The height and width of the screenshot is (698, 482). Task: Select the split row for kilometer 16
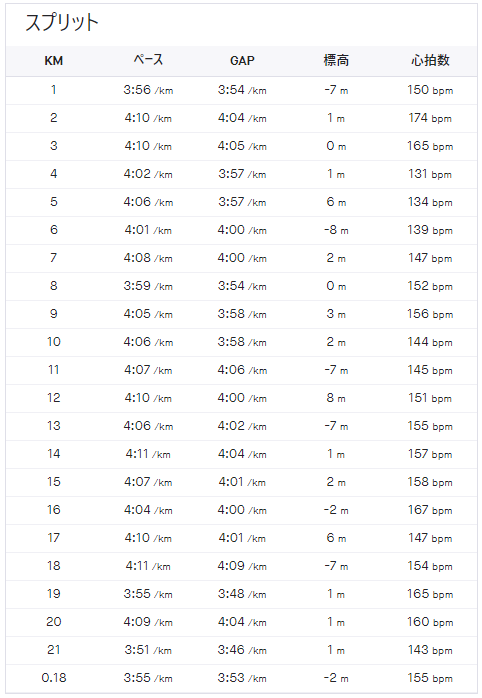241,510
